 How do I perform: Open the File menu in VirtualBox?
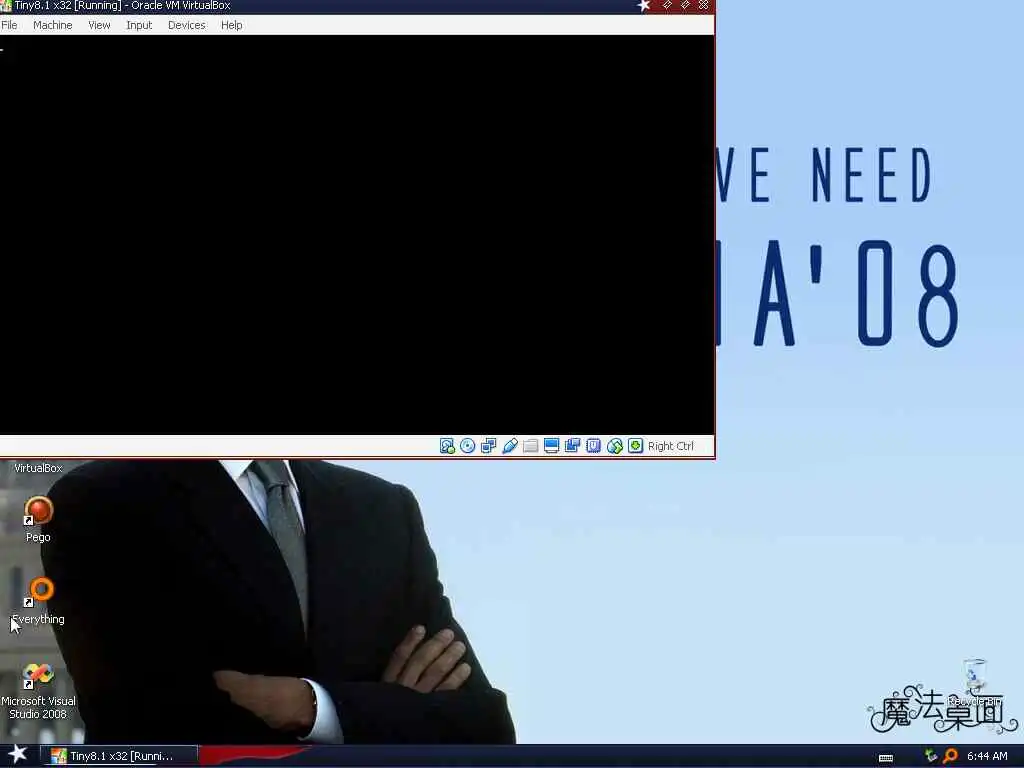pos(9,25)
